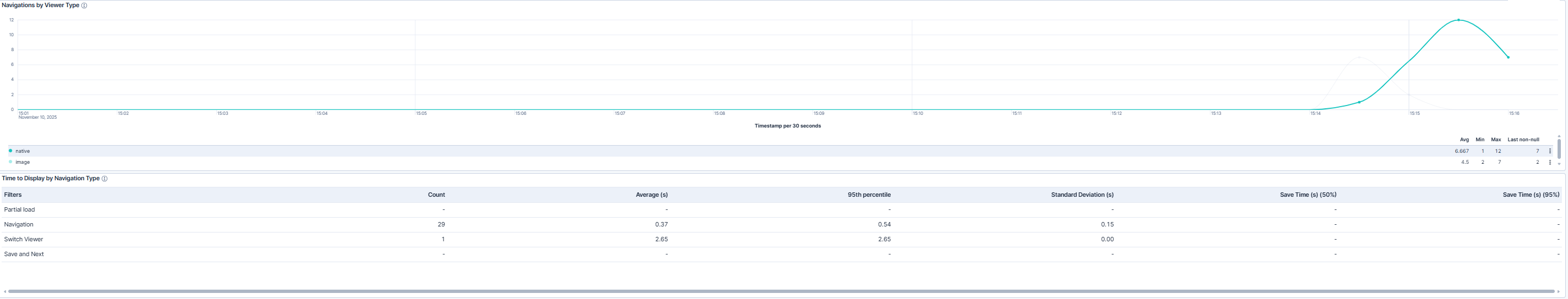Screen dimensions: 1568x299
Task: Click Switch Viewer standard deviation 0.00
Action: 1107,240
